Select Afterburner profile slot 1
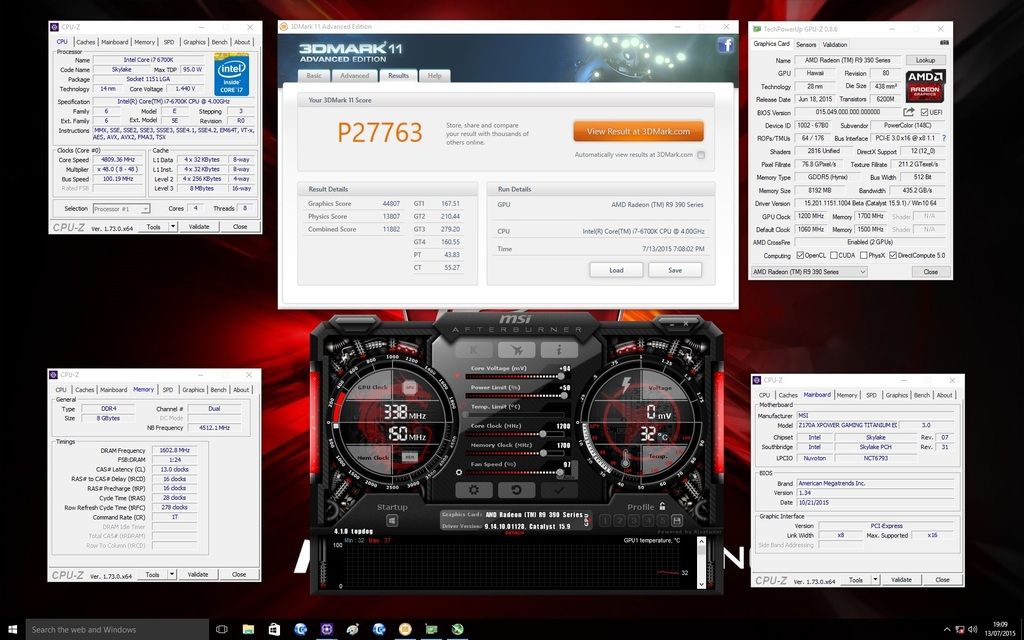This screenshot has height=640, width=1024. click(x=605, y=520)
